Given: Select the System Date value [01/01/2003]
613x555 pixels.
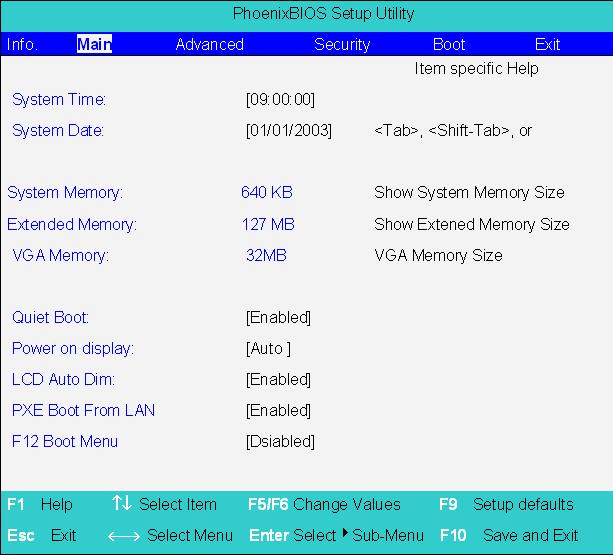Looking at the screenshot, I should [289, 130].
